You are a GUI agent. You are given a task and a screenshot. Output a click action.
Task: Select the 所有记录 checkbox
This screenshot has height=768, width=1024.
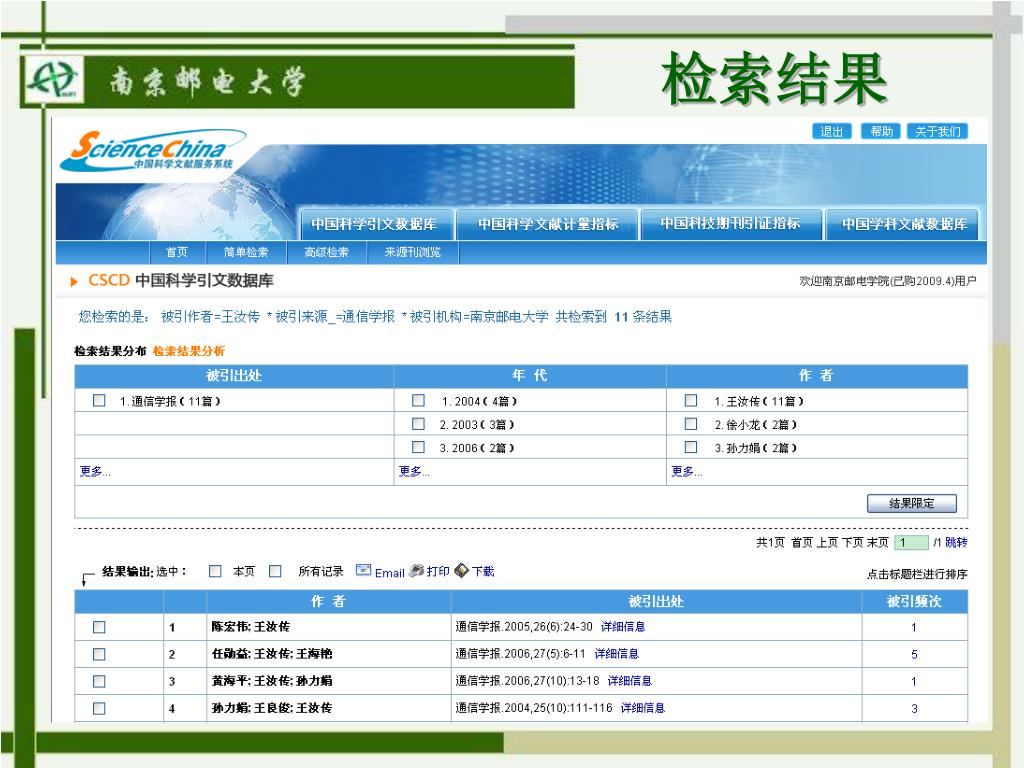click(x=275, y=572)
